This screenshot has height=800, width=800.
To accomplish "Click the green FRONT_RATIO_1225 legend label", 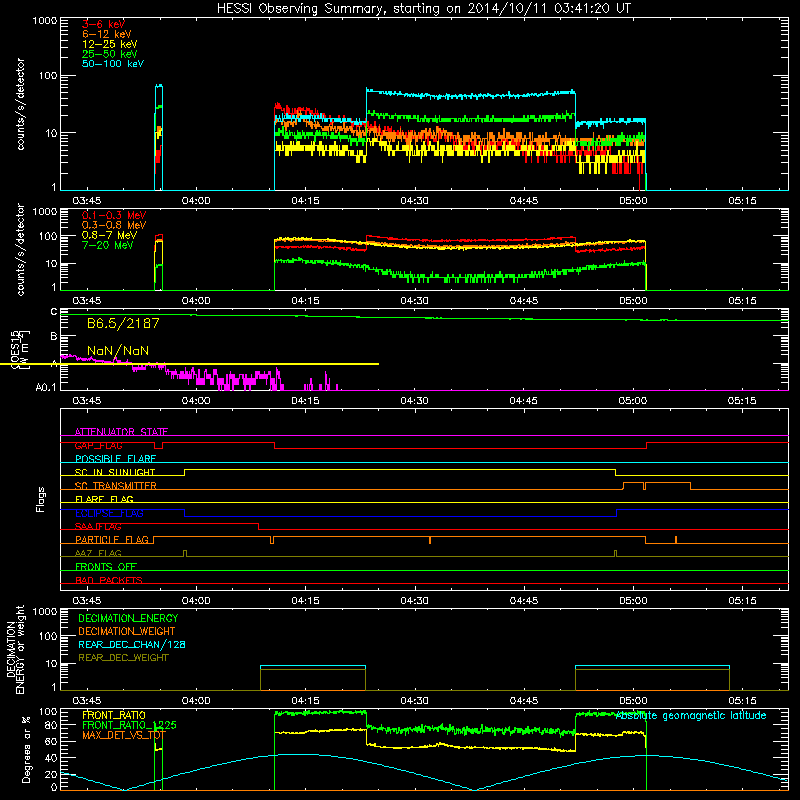I will click(129, 725).
